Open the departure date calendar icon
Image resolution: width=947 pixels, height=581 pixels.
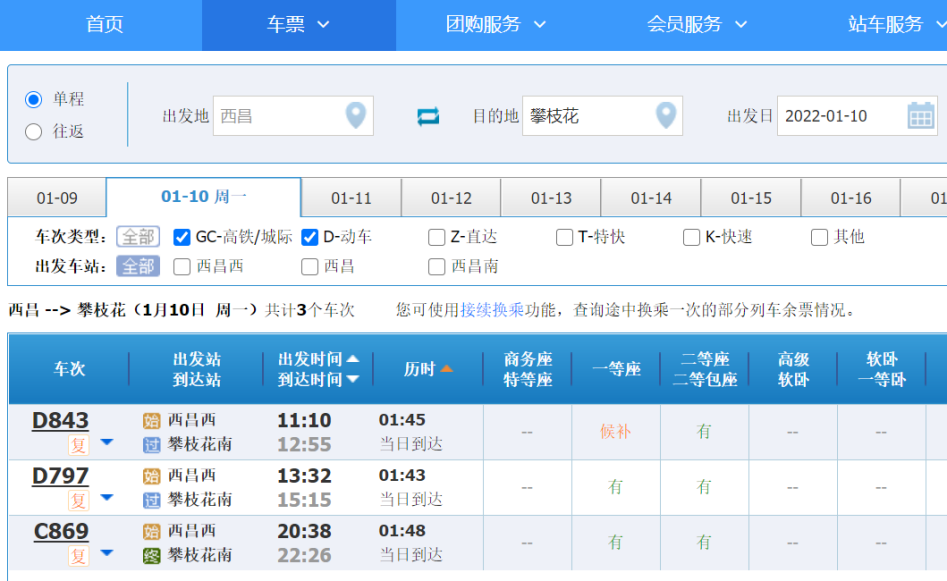tap(921, 116)
